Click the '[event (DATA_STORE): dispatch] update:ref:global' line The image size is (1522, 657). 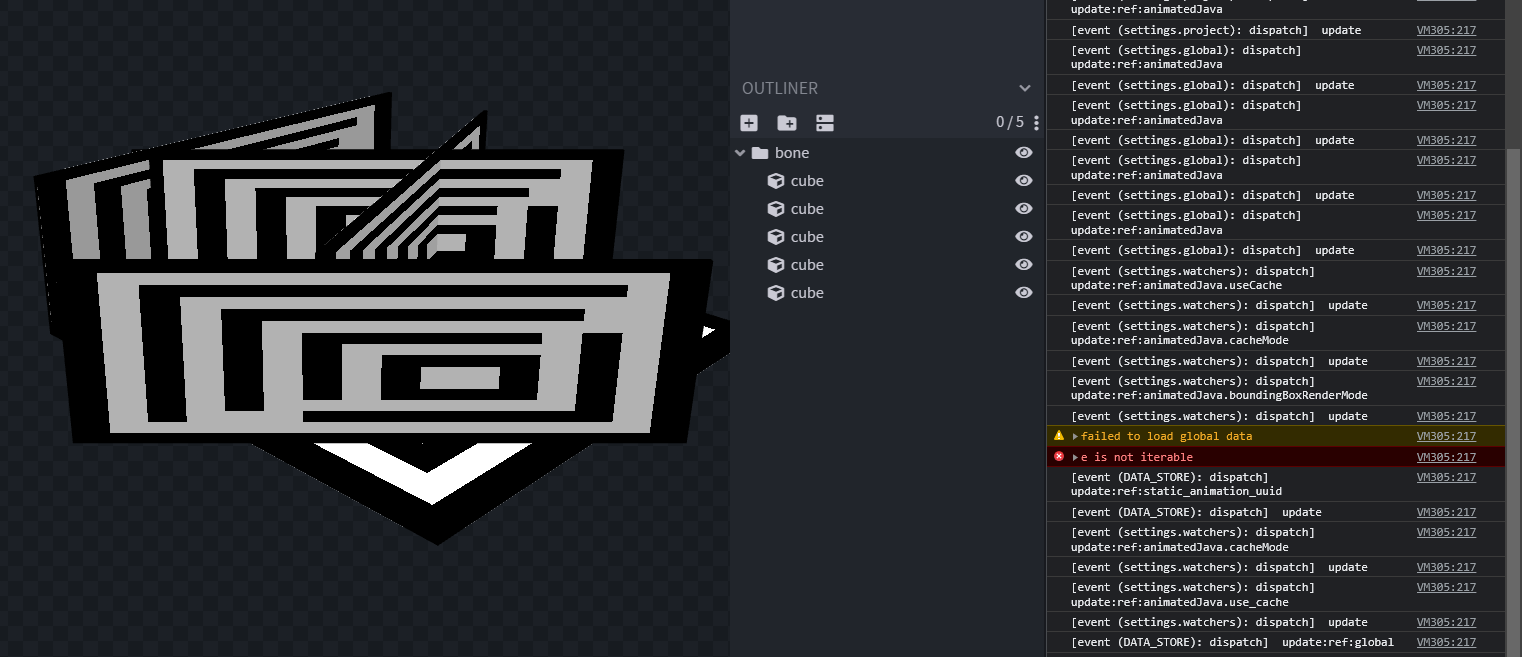click(x=1232, y=643)
